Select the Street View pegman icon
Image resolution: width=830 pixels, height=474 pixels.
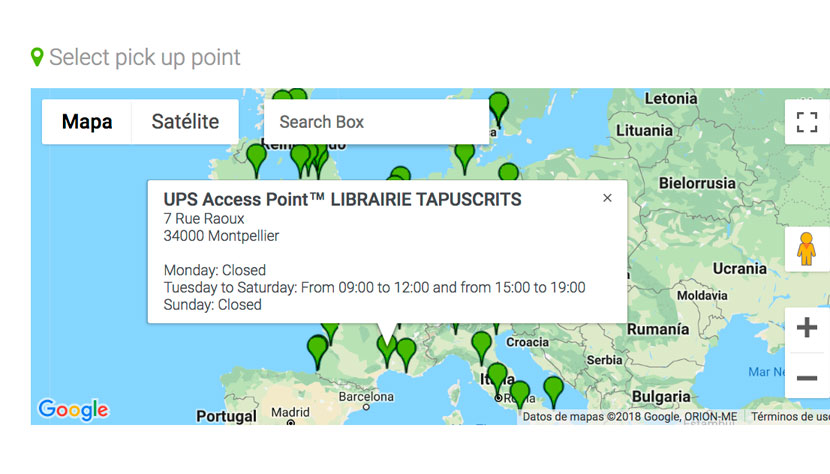(806, 249)
